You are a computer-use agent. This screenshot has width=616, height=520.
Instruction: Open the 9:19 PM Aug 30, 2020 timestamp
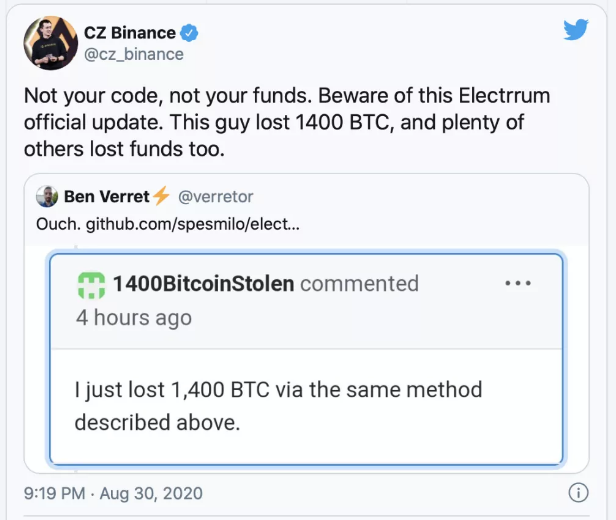[x=112, y=492]
